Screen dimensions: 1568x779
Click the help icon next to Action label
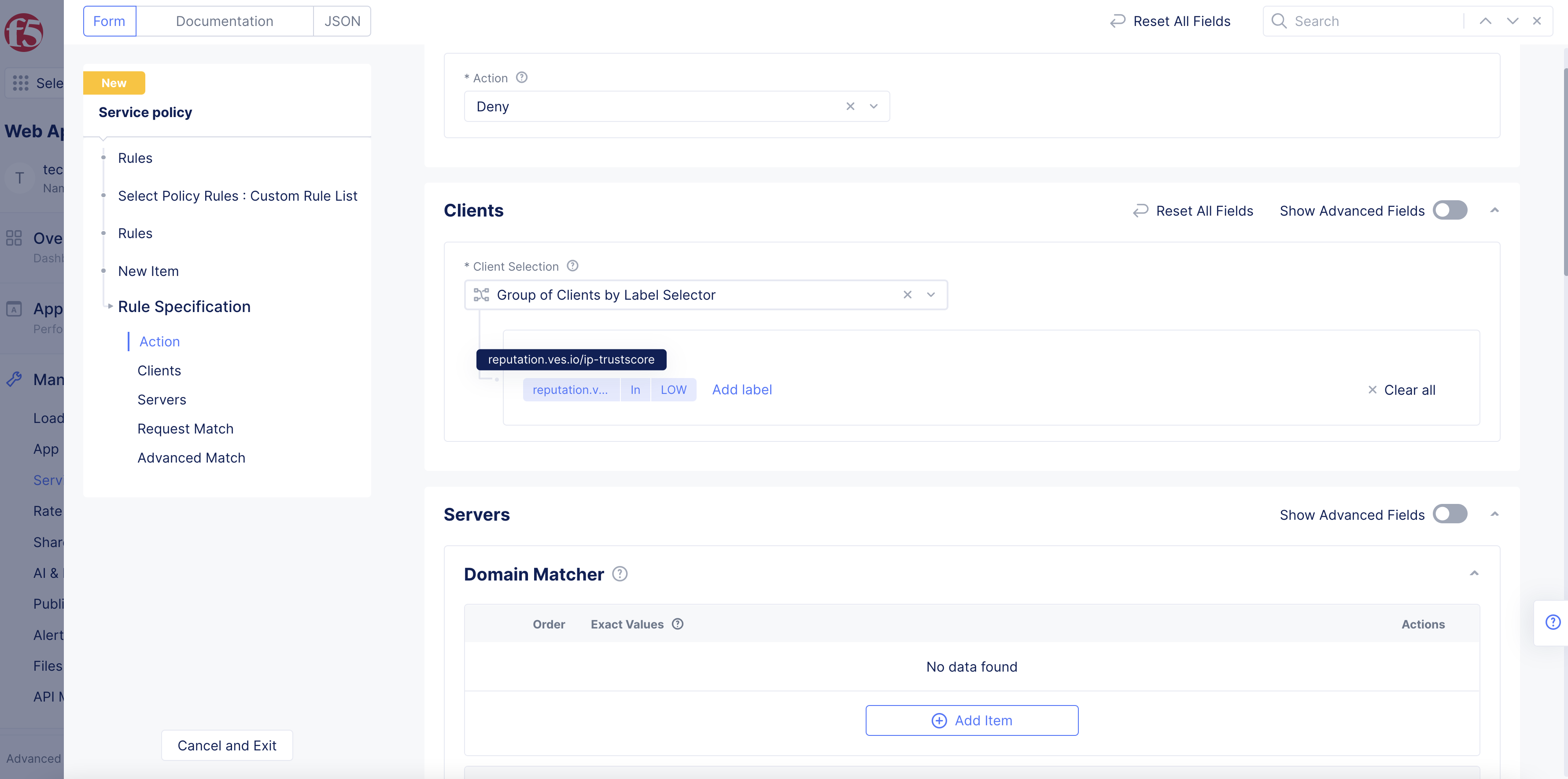(522, 77)
